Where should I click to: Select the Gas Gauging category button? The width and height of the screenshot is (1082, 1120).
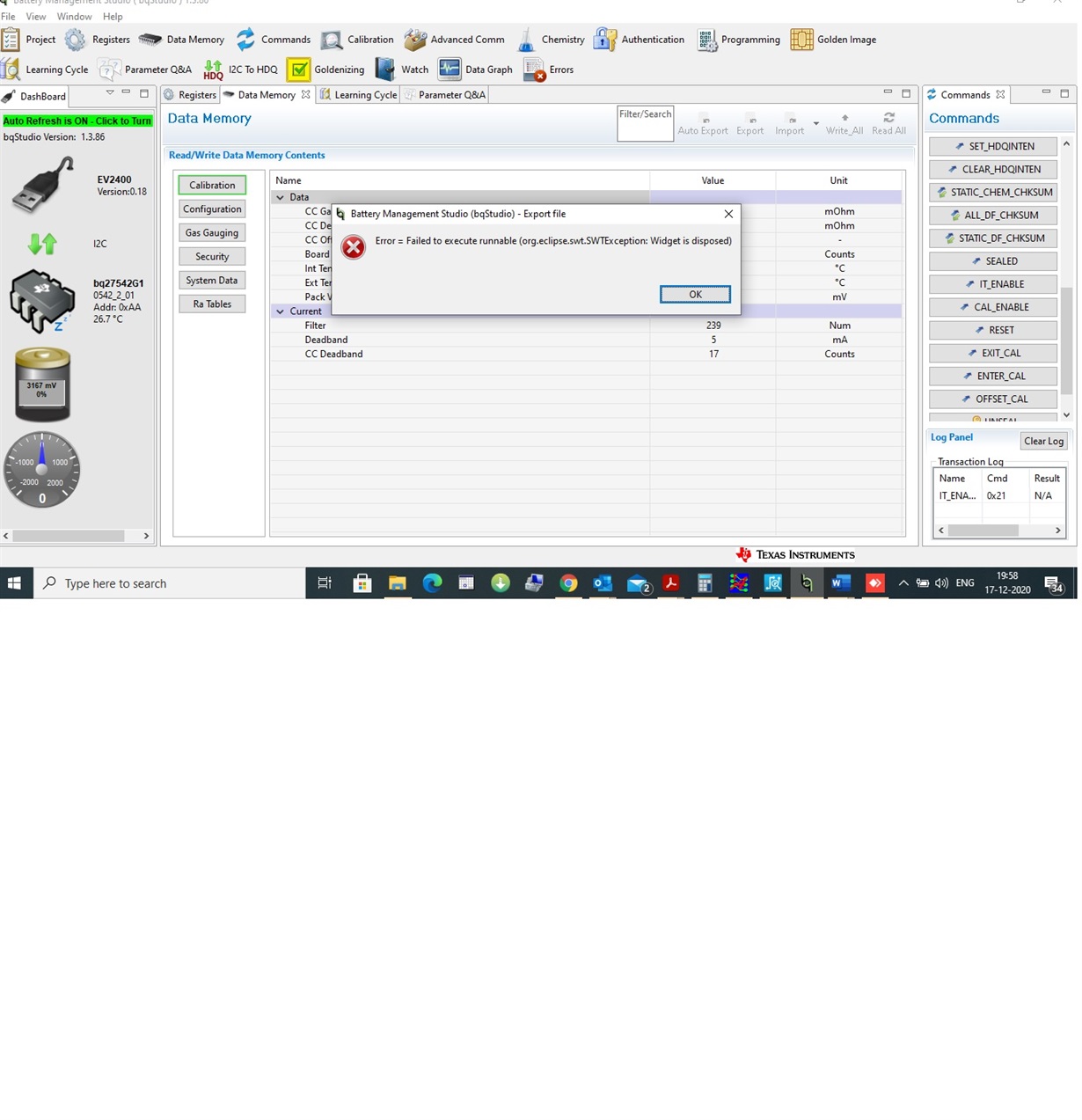212,233
